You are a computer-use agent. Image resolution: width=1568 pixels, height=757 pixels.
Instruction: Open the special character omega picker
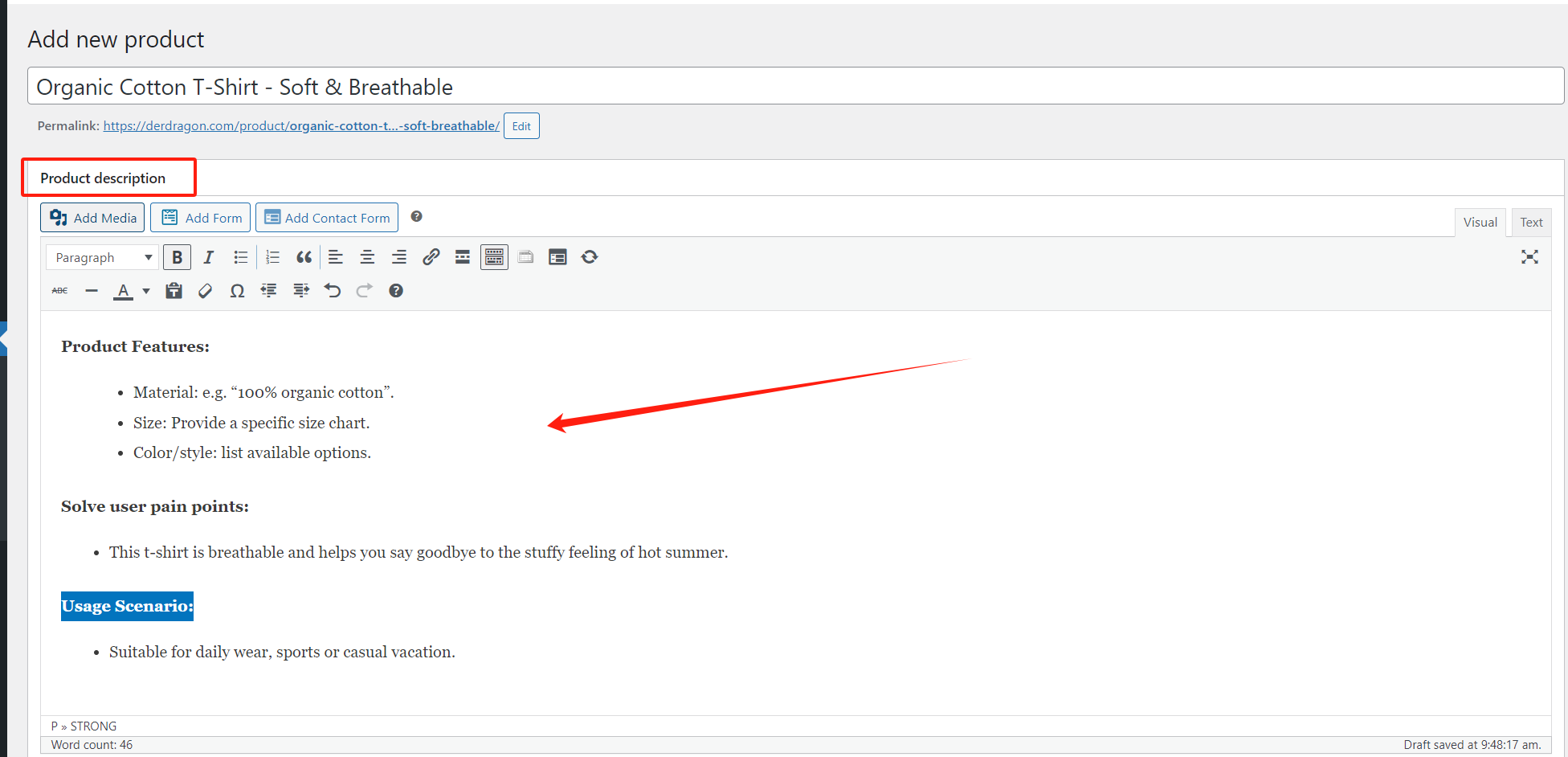(x=237, y=291)
